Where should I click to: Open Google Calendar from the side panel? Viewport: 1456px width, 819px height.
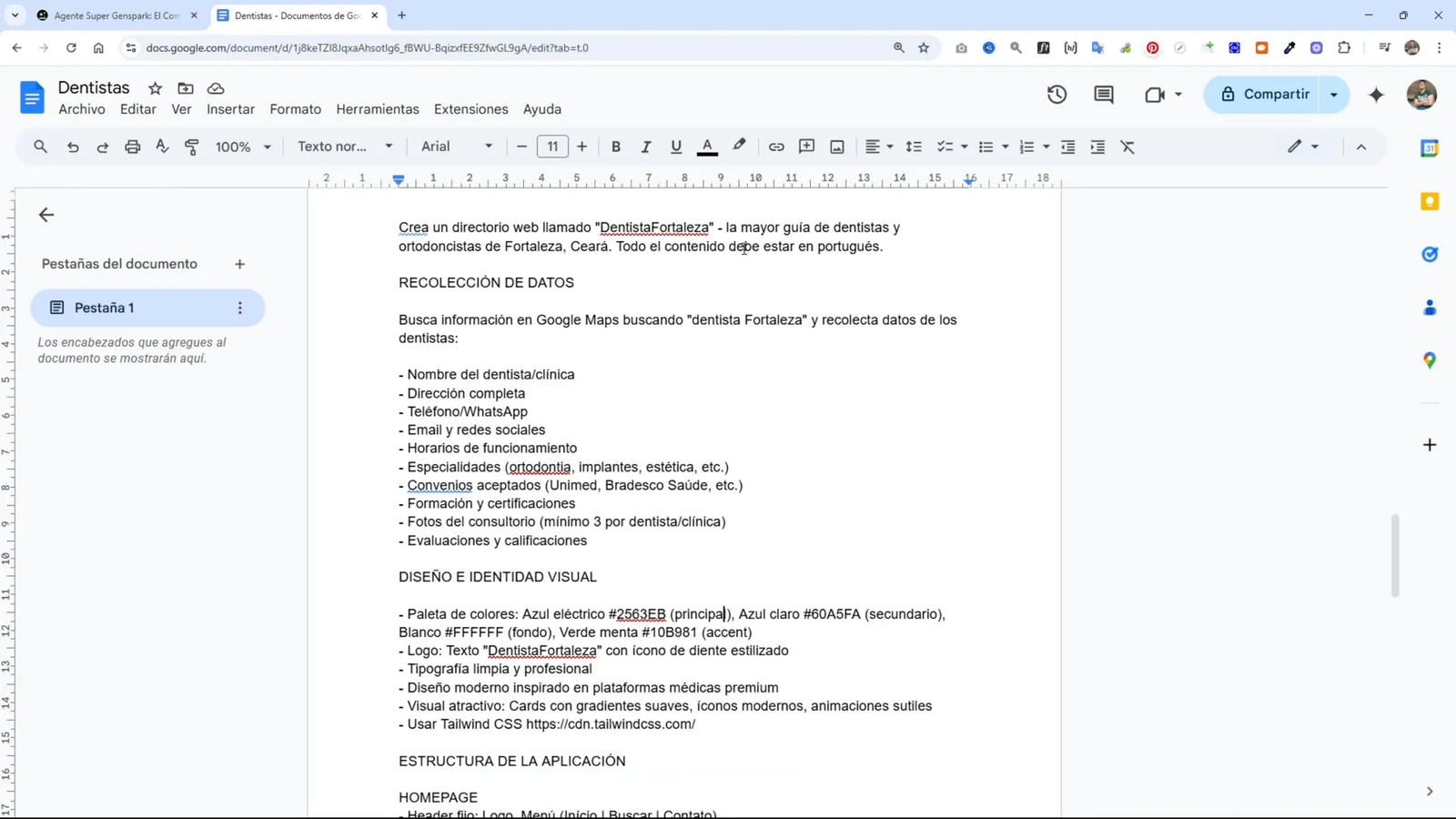coord(1429,147)
